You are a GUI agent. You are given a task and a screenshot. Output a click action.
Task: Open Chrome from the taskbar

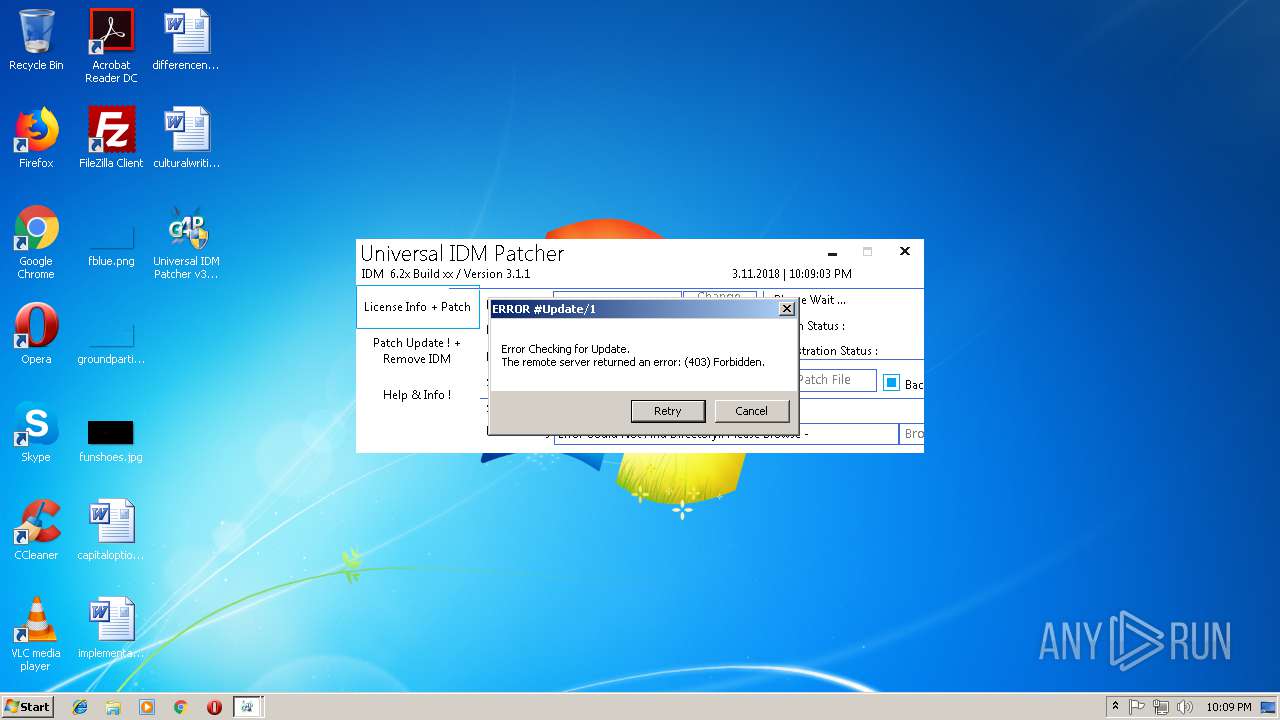click(180, 707)
